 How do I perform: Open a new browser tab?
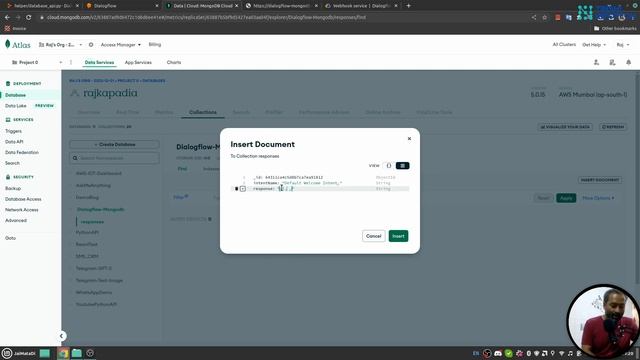pos(408,6)
